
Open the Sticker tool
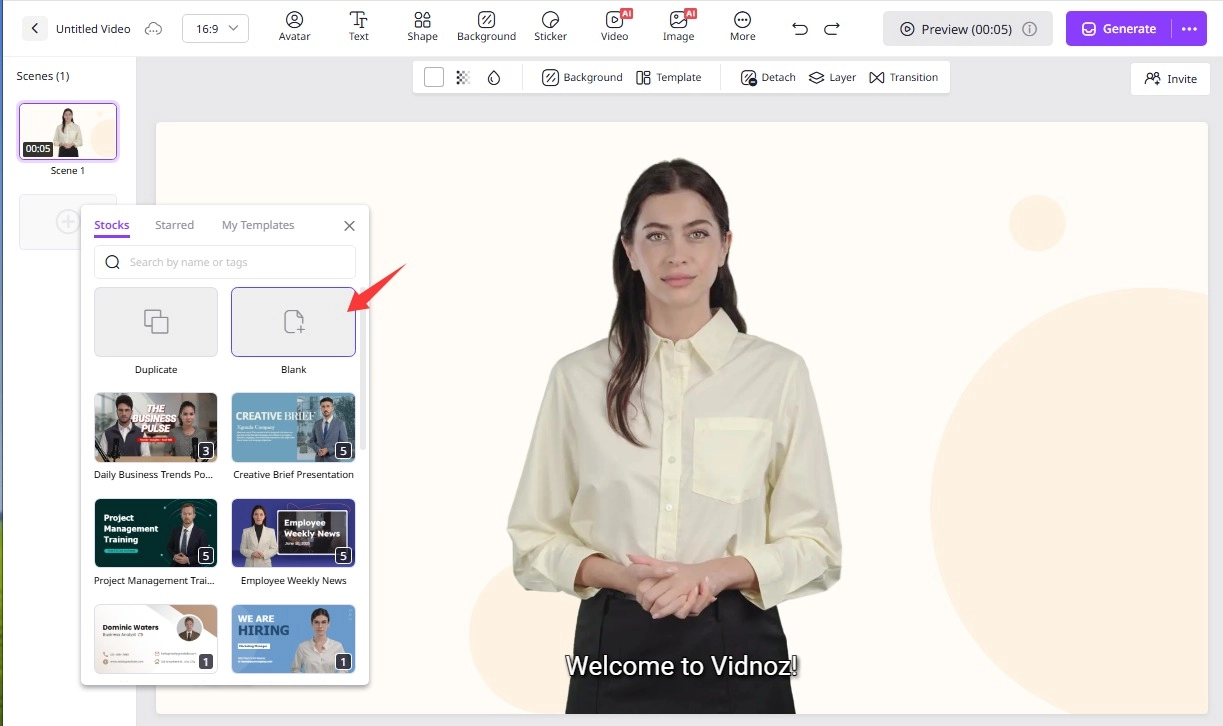pyautogui.click(x=550, y=27)
